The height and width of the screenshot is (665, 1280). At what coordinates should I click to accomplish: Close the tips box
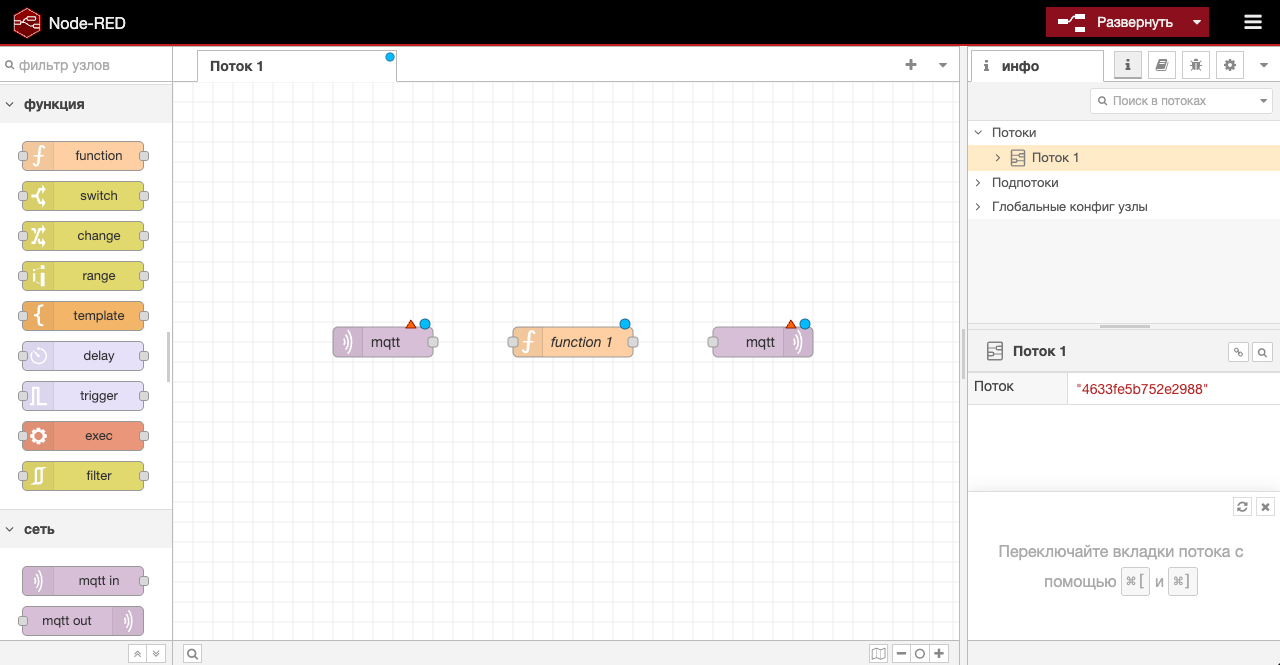(x=1265, y=507)
